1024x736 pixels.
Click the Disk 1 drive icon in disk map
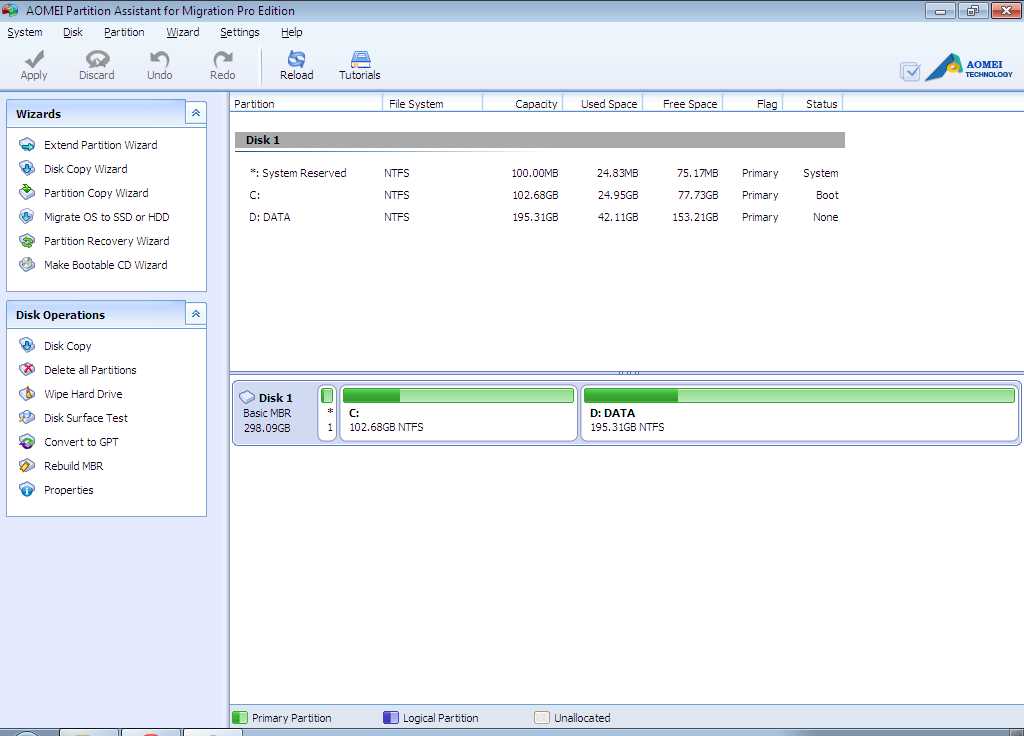point(247,397)
